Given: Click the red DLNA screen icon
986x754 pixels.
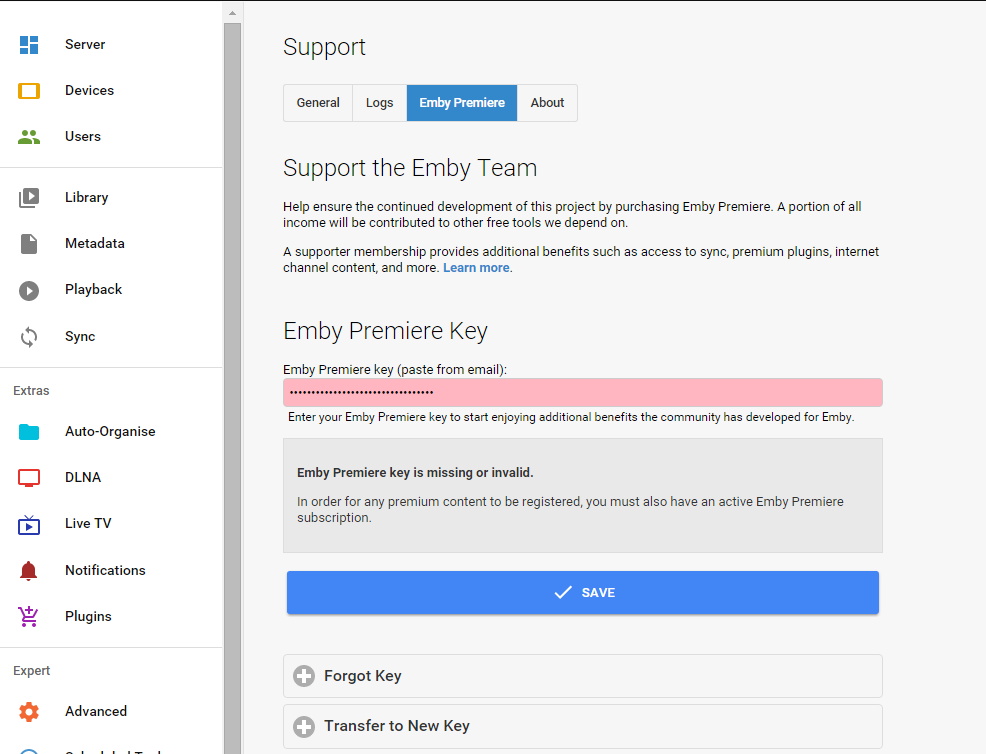Looking at the screenshot, I should click(x=29, y=478).
